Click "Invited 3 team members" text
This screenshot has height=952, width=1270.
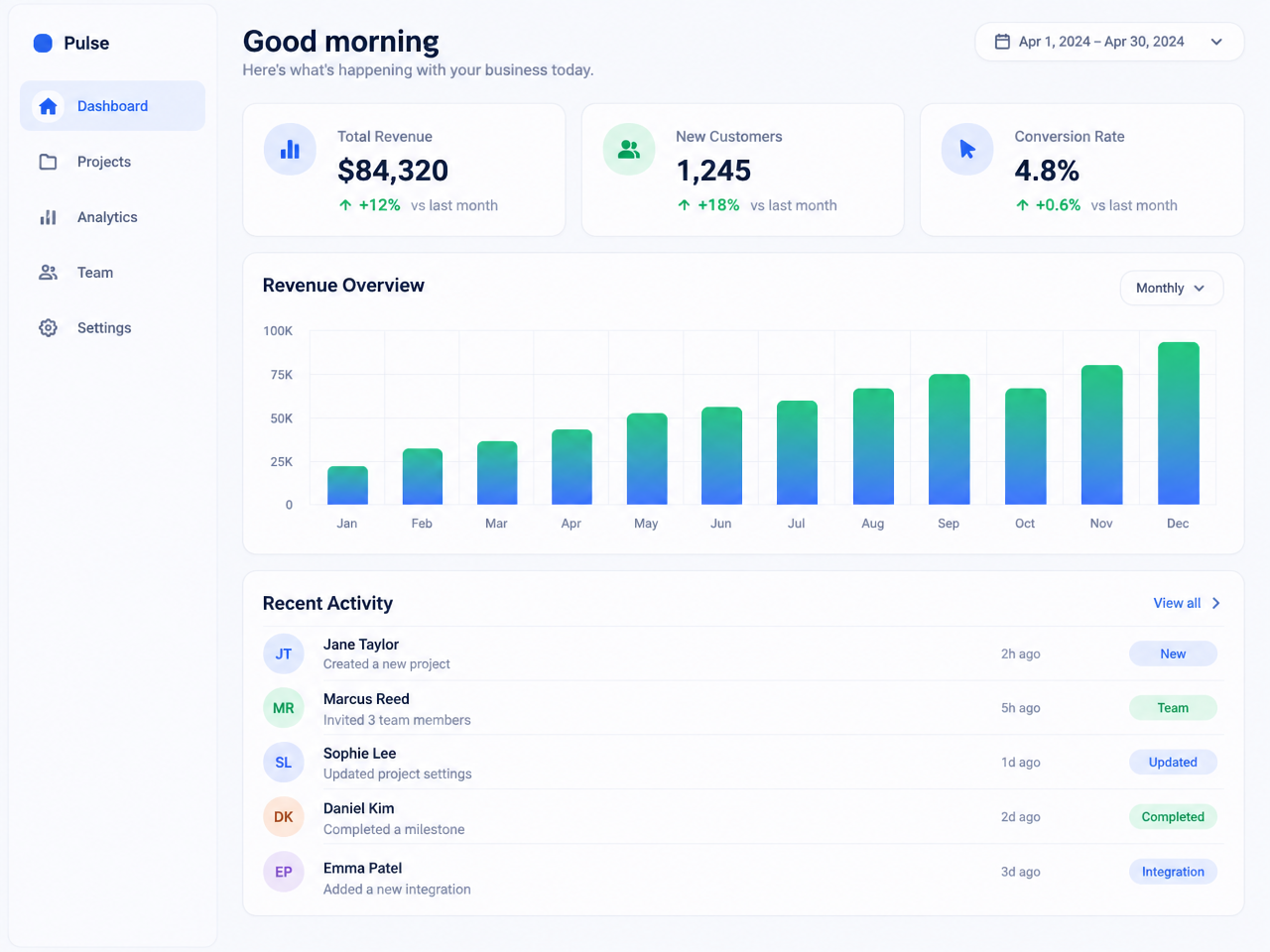397,720
